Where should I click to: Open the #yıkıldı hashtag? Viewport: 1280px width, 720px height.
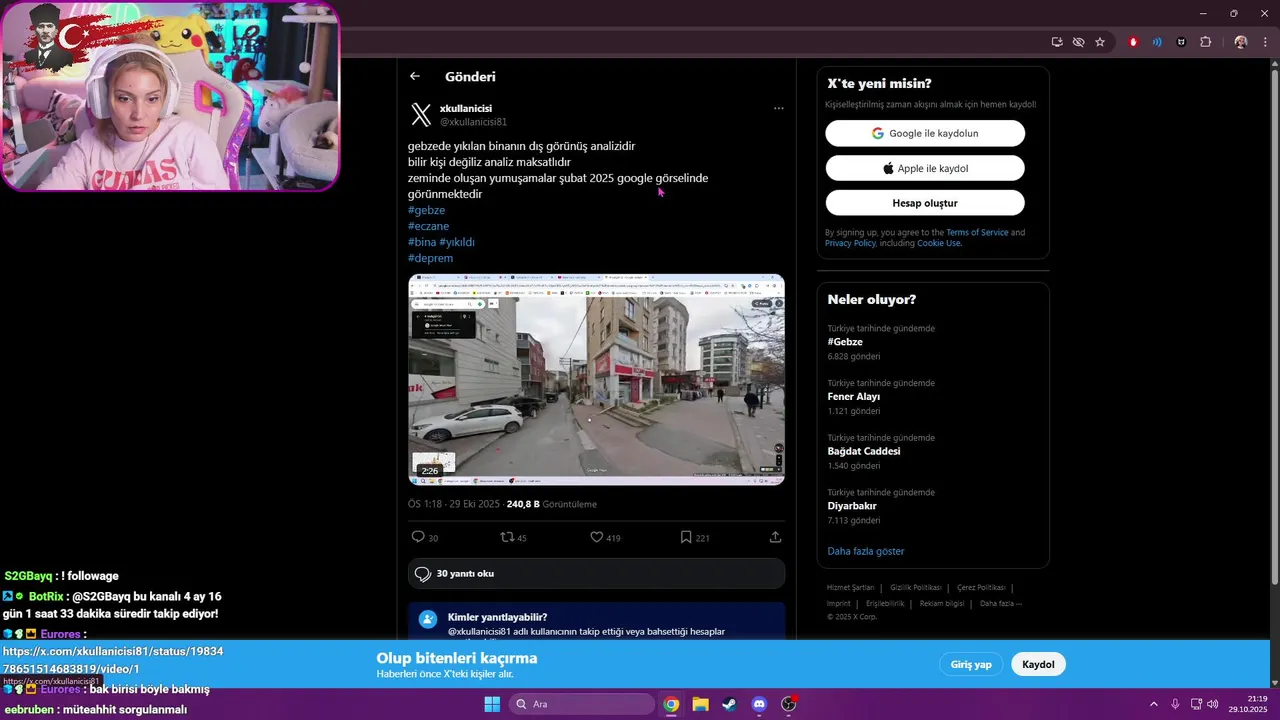point(457,242)
